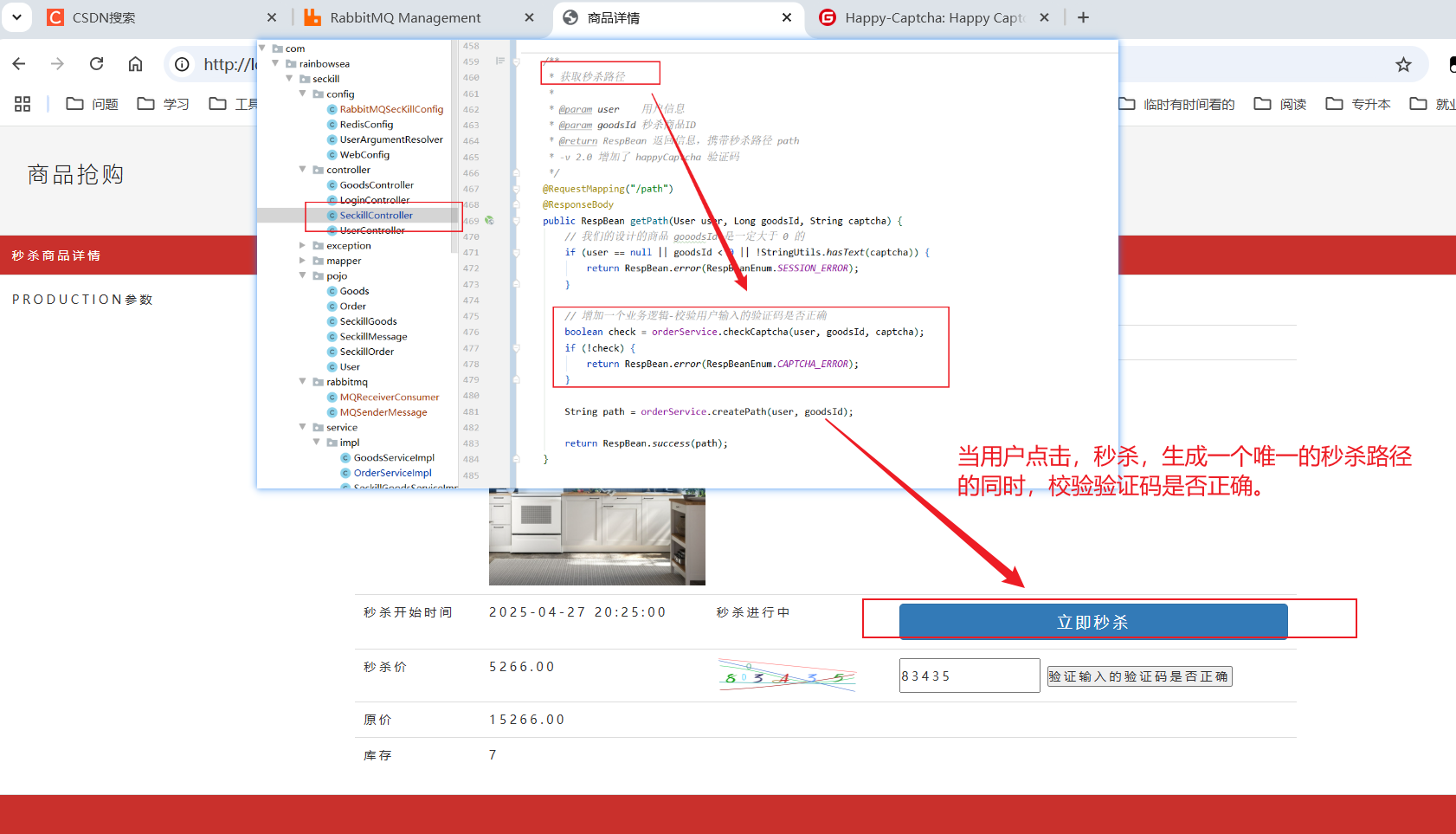This screenshot has height=834, width=1456.
Task: Collapse the impl package folder
Action: coord(317,443)
